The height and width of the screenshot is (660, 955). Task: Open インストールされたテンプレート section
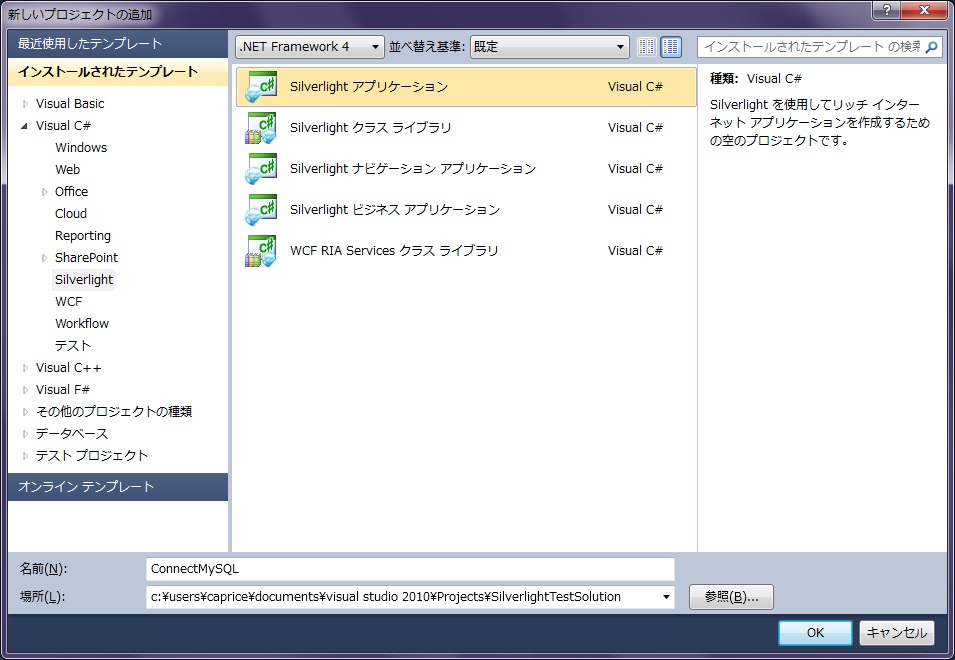(x=118, y=72)
